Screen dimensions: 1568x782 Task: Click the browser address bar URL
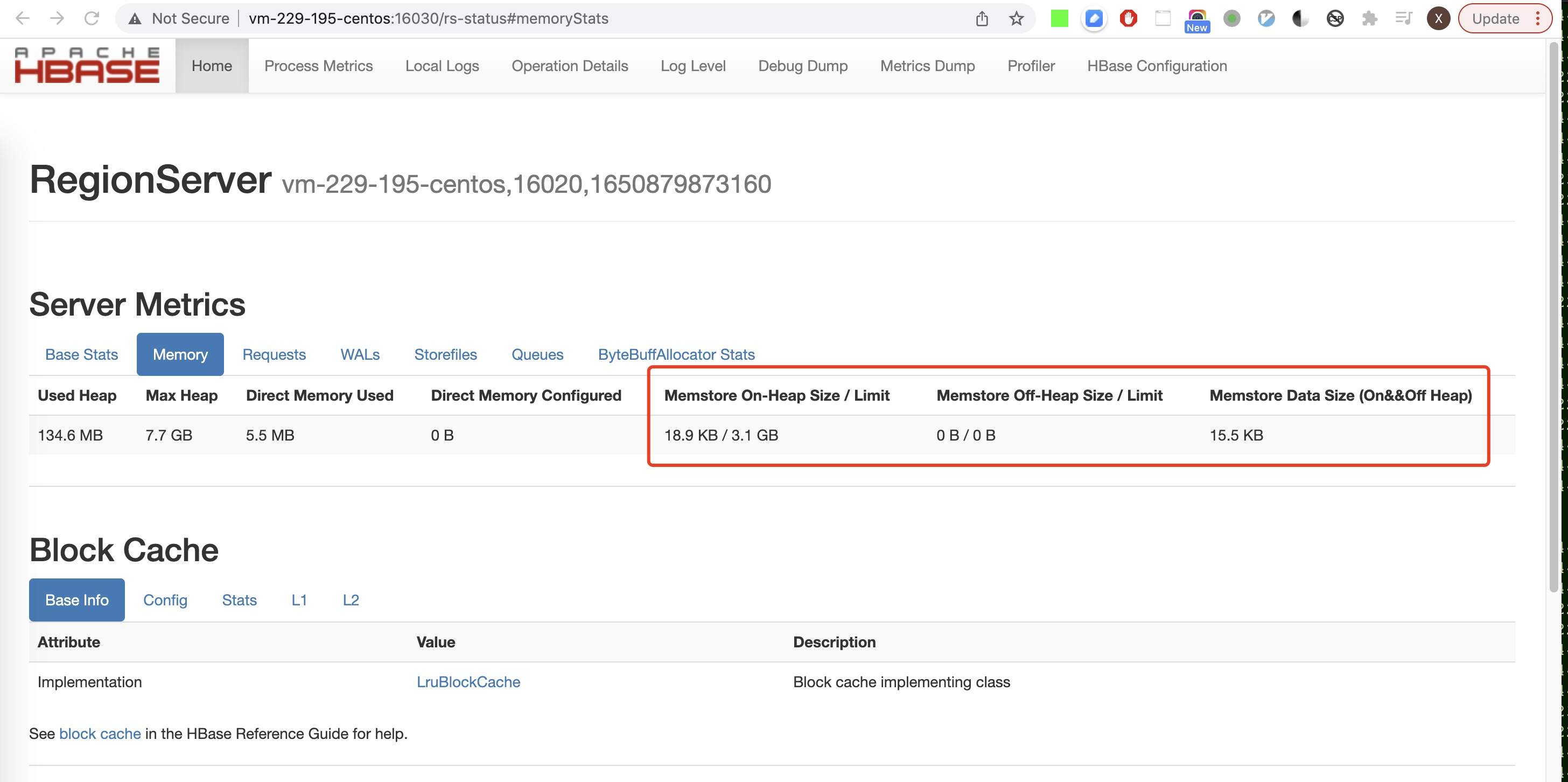pos(428,18)
